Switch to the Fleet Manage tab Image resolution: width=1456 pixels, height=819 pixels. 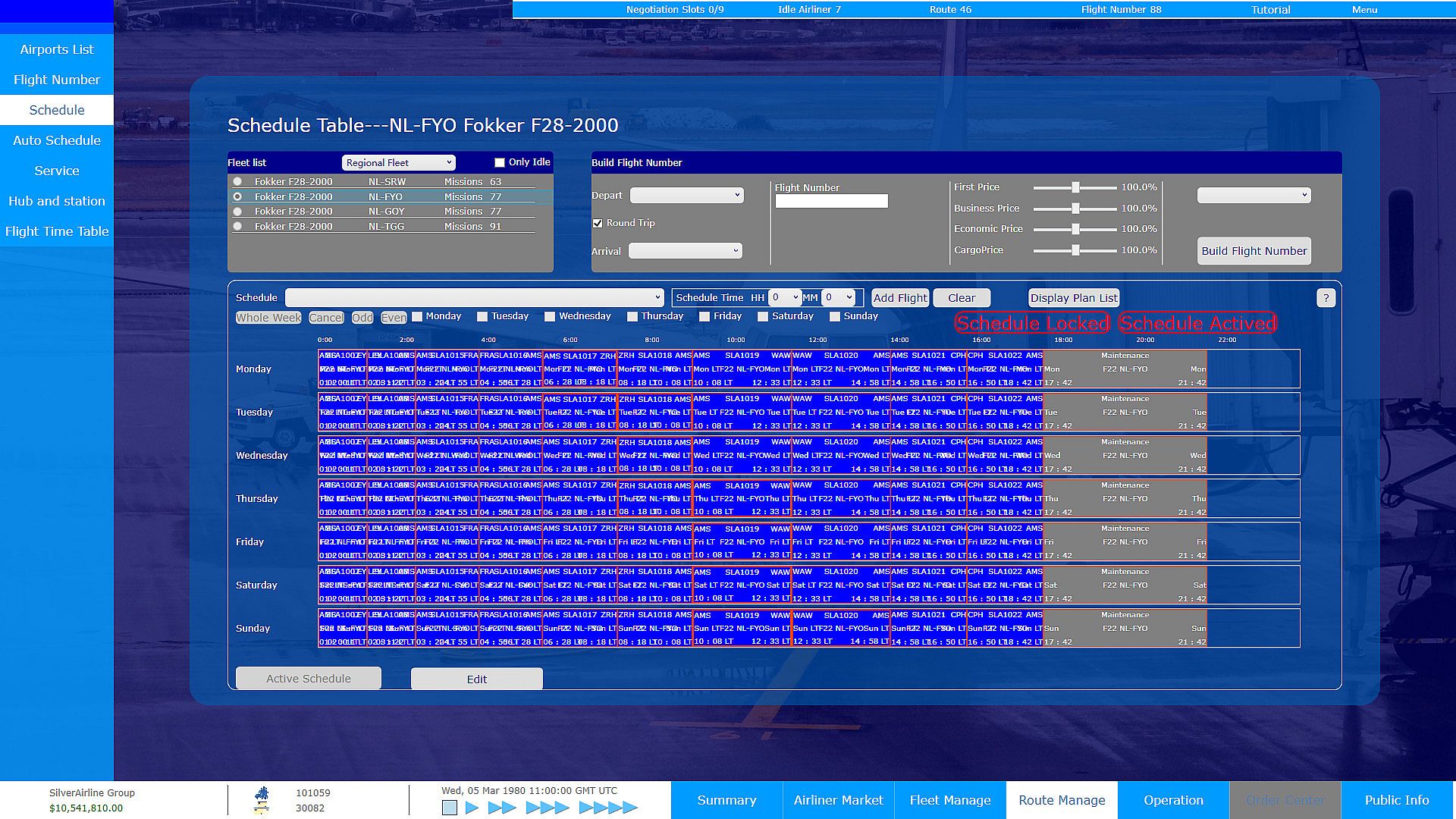949,800
